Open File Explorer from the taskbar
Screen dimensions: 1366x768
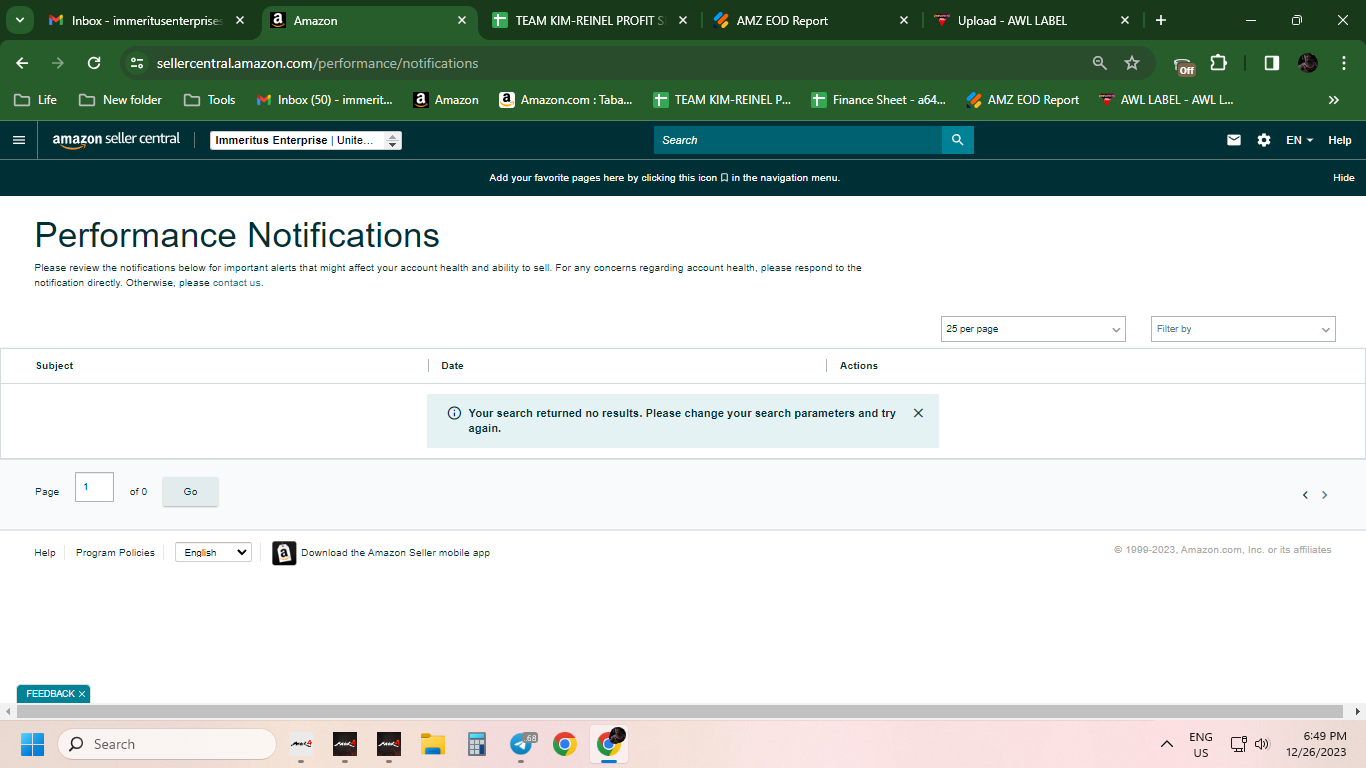433,744
